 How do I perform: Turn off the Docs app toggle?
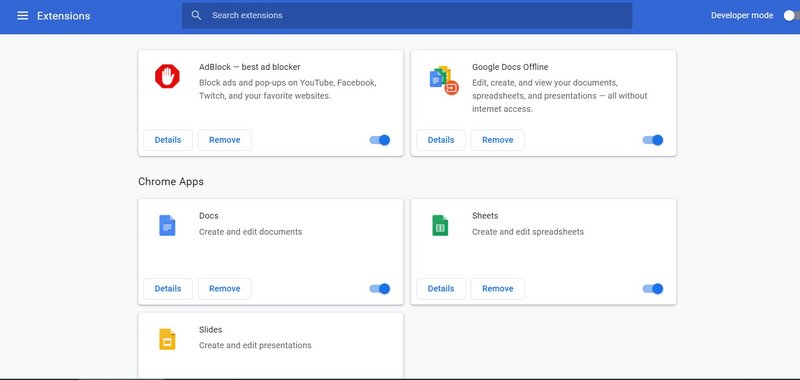[x=380, y=289]
